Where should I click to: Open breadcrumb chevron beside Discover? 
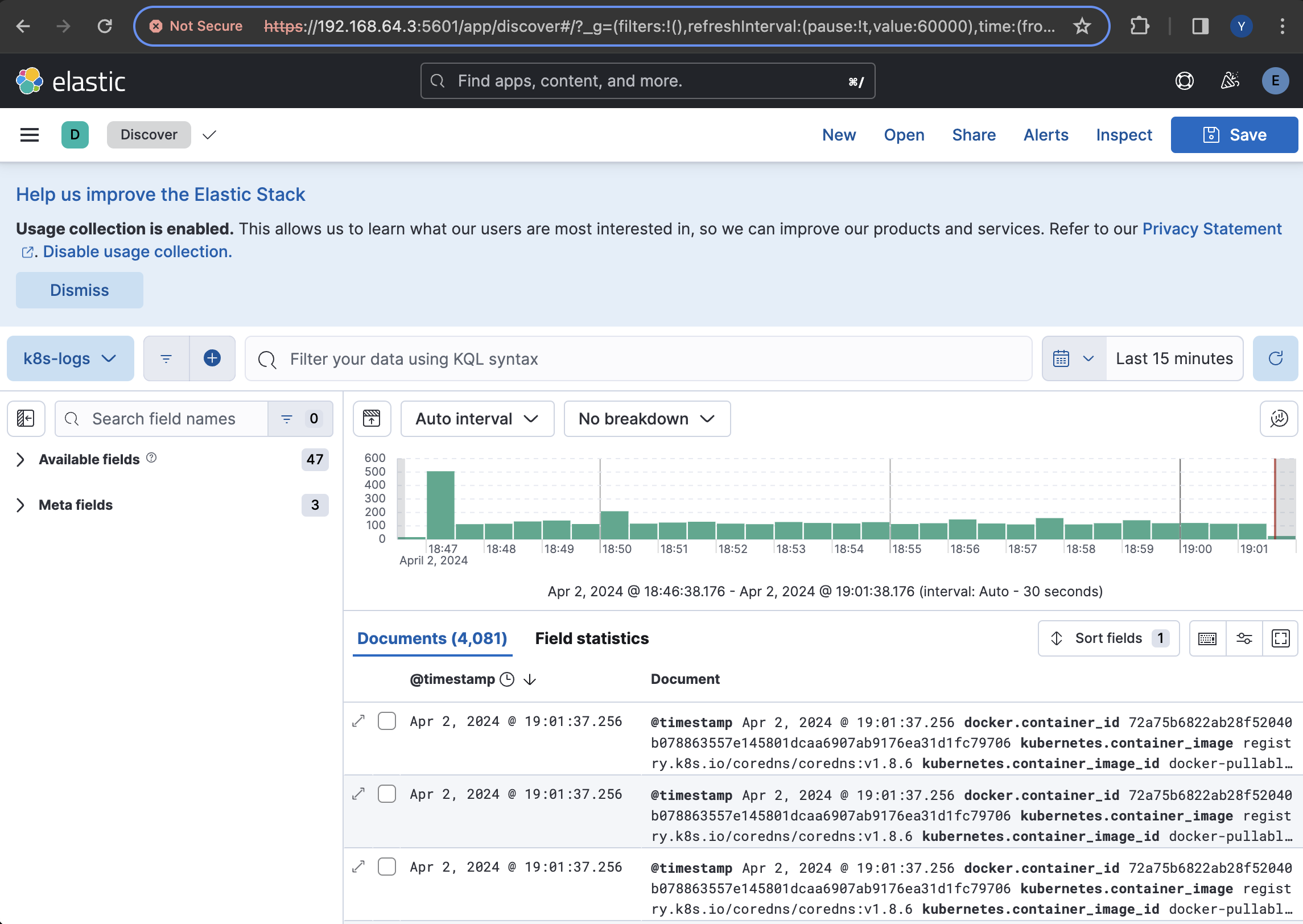point(209,135)
